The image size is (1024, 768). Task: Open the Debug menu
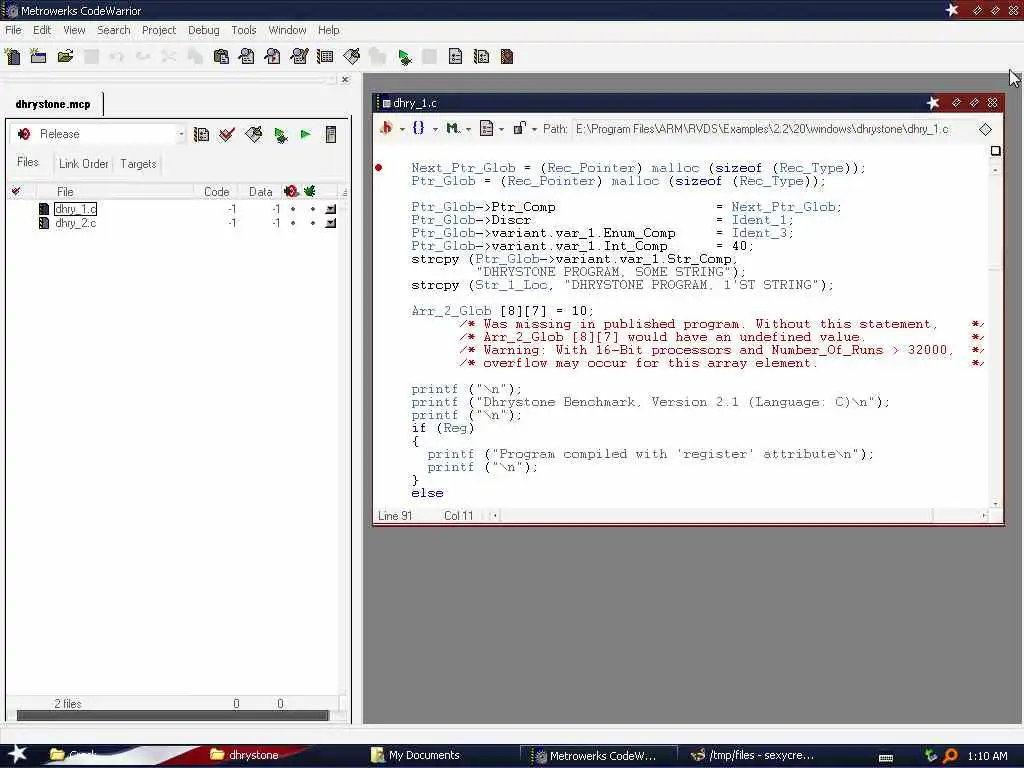(204, 30)
